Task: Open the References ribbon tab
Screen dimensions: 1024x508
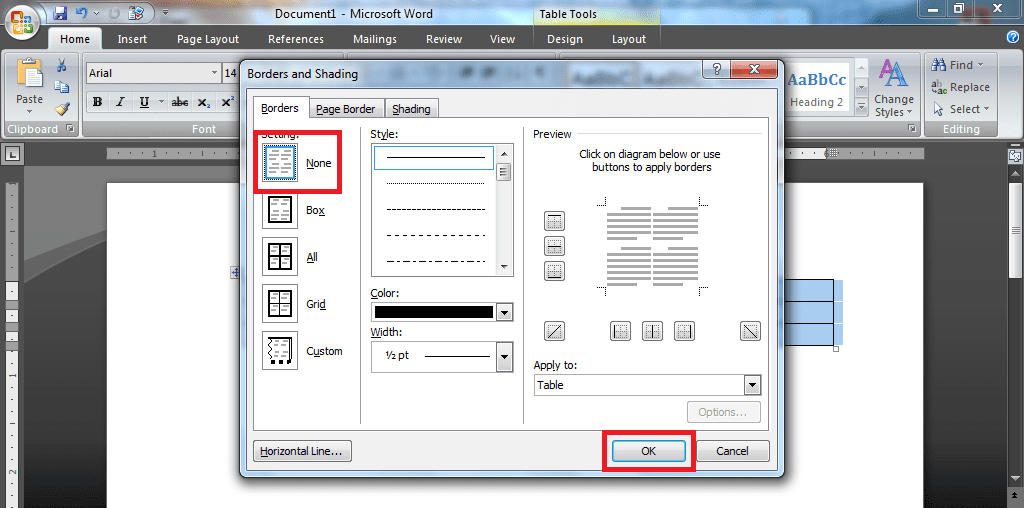Action: coord(296,39)
